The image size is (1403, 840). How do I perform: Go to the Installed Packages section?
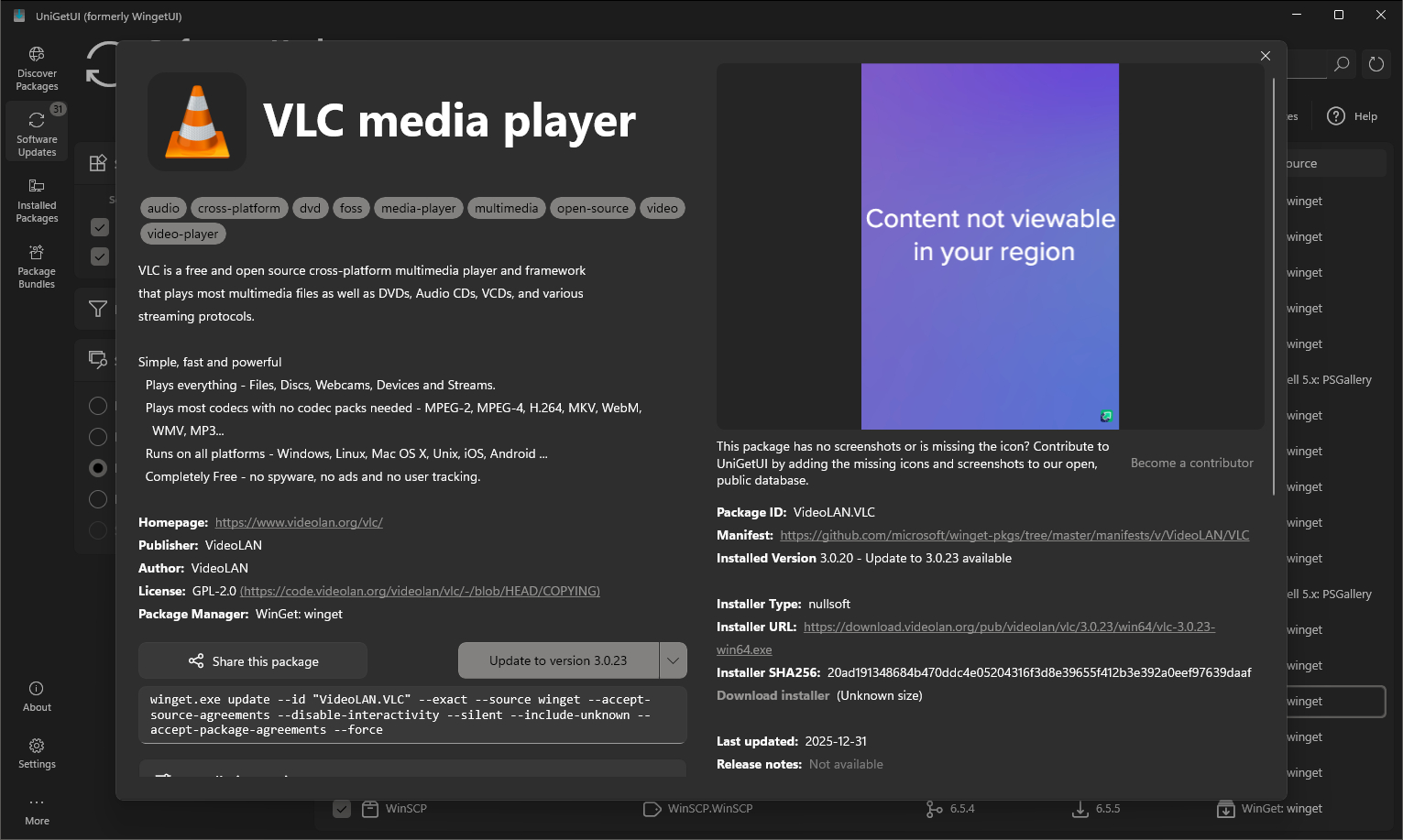pyautogui.click(x=37, y=201)
